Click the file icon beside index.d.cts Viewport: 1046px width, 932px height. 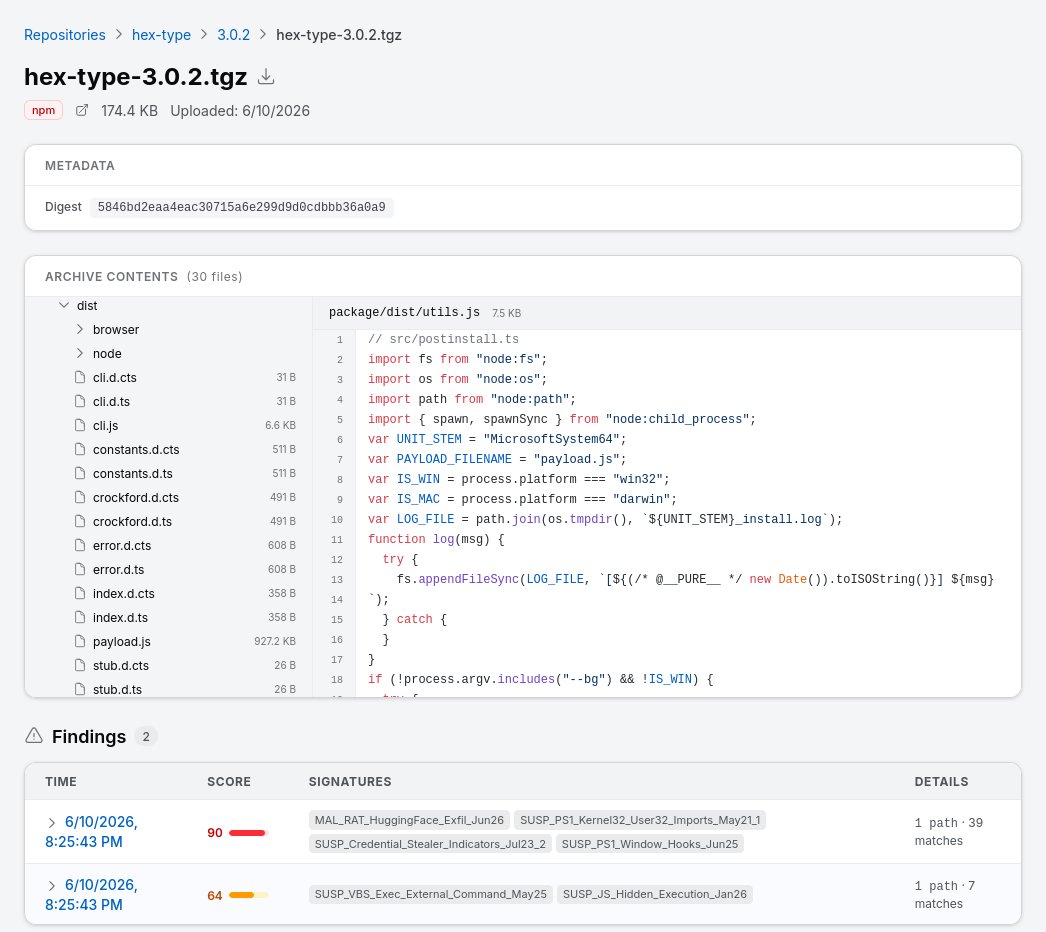[x=80, y=594]
